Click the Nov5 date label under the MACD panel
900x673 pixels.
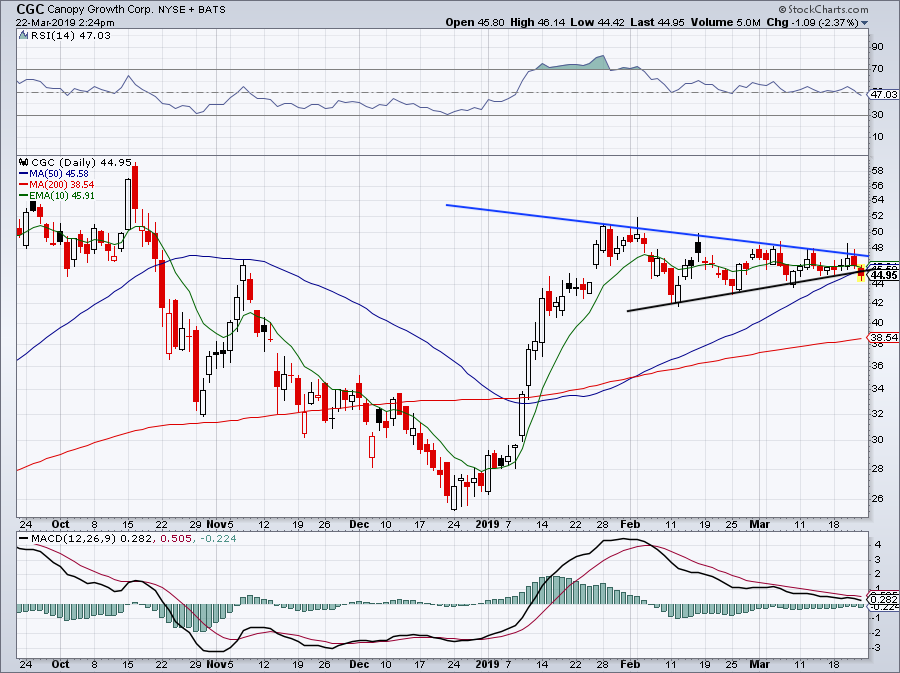(220, 664)
